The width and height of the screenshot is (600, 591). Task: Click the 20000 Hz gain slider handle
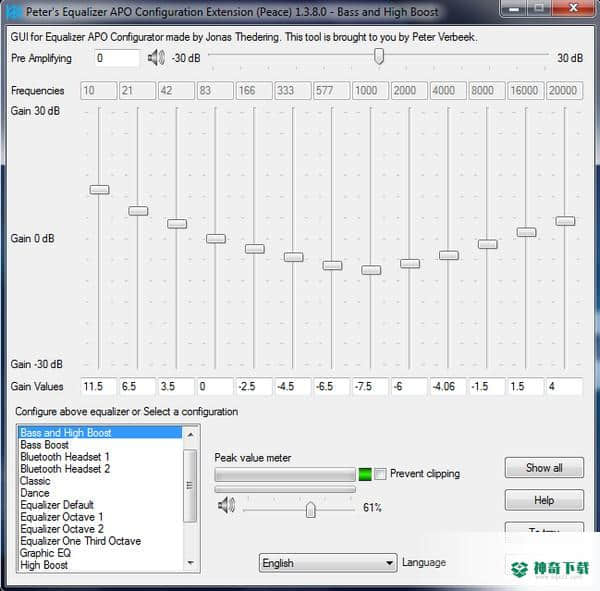pos(565,221)
